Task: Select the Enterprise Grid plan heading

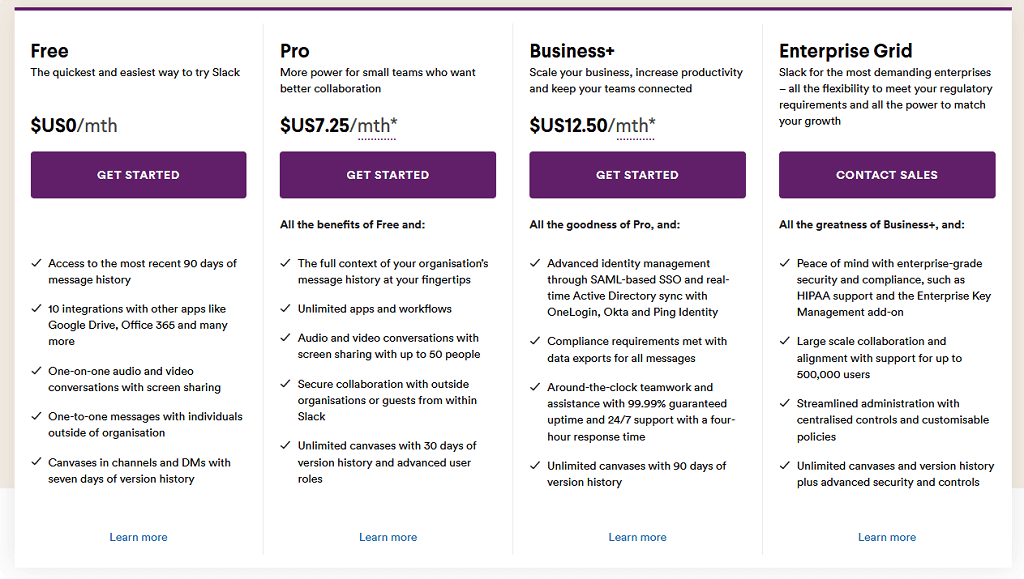Action: pos(845,51)
